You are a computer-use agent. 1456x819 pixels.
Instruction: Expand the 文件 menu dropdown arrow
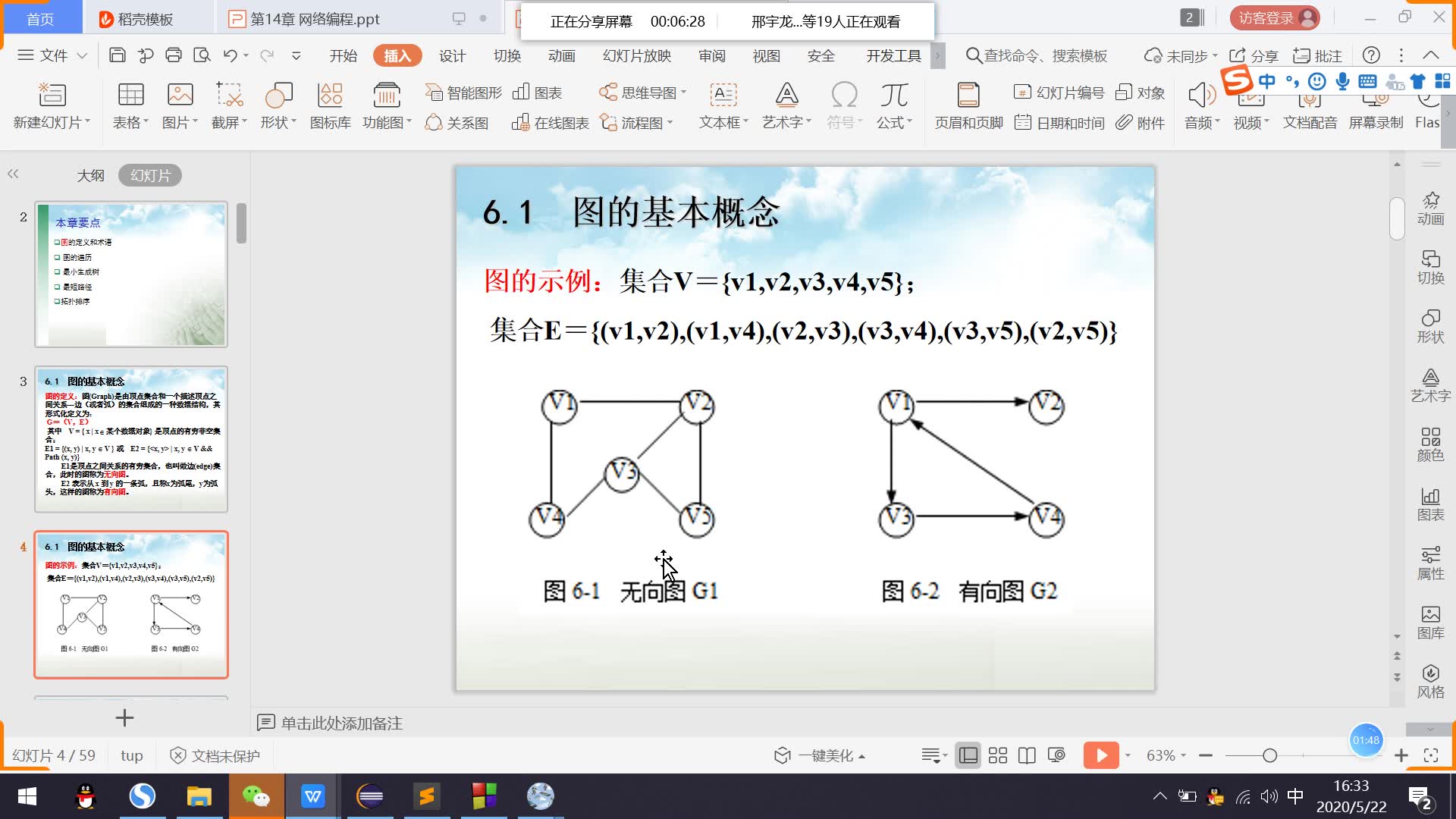coord(83,55)
